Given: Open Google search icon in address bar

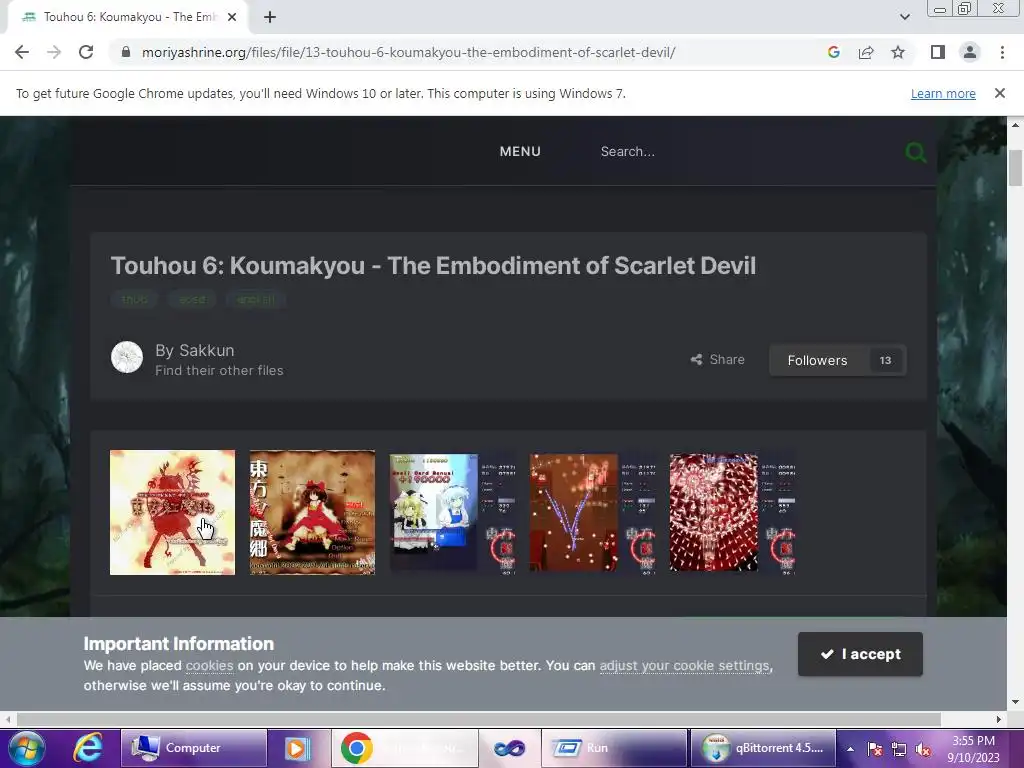Looking at the screenshot, I should pyautogui.click(x=833, y=52).
